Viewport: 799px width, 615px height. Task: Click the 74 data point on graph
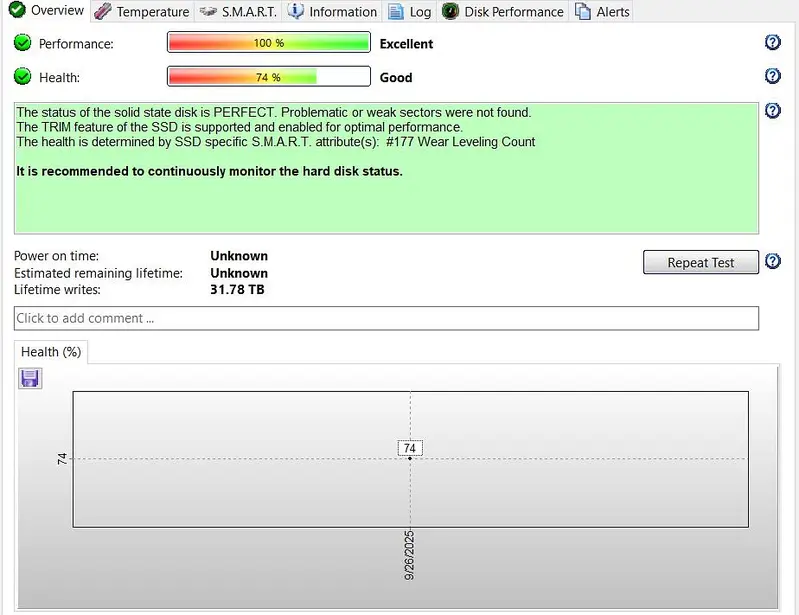(410, 458)
